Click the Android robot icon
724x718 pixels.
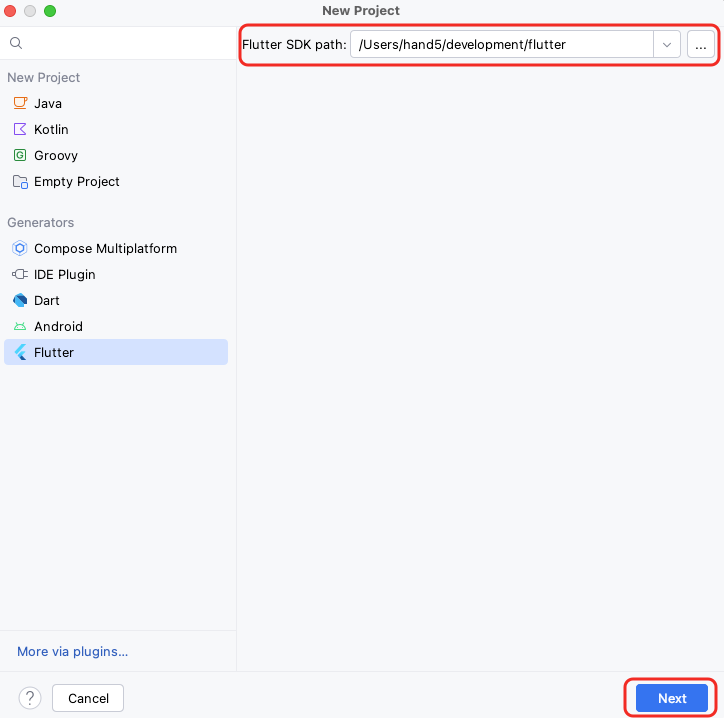point(20,326)
